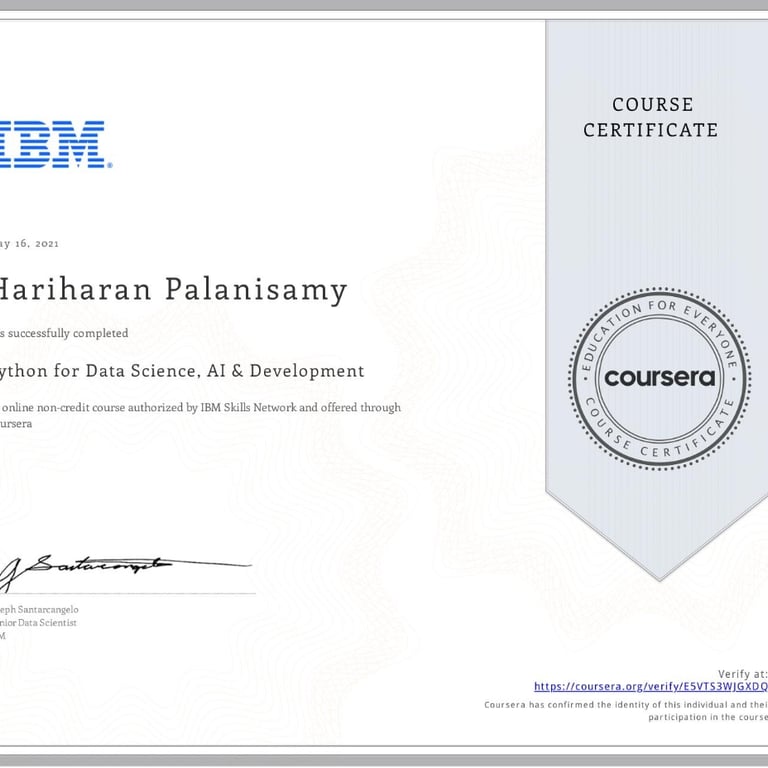Click the Coursera seal emblem
Screen dimensions: 768x768
(659, 378)
